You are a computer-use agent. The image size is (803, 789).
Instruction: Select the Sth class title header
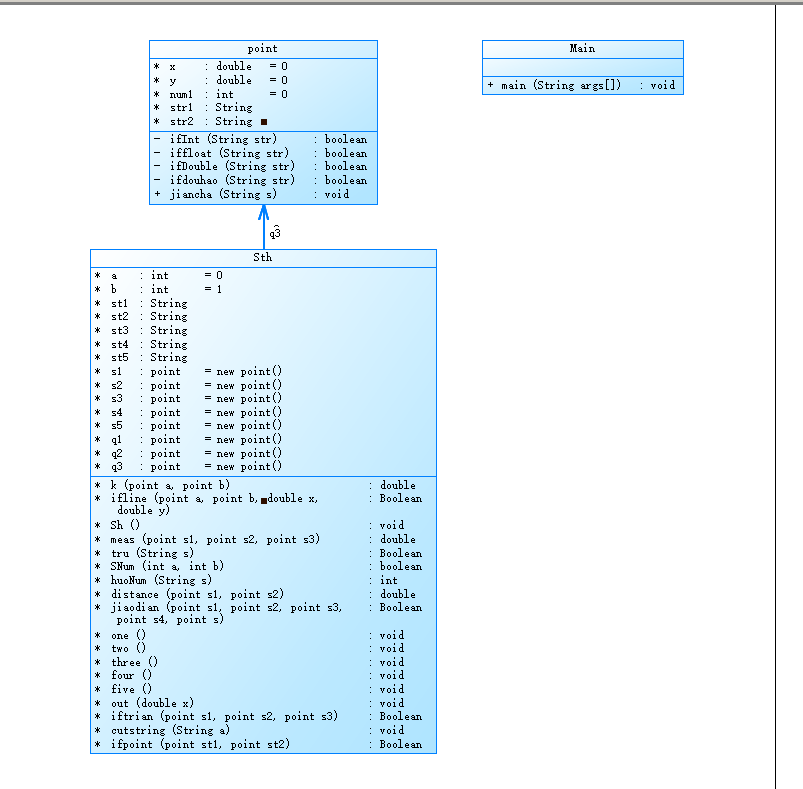263,258
